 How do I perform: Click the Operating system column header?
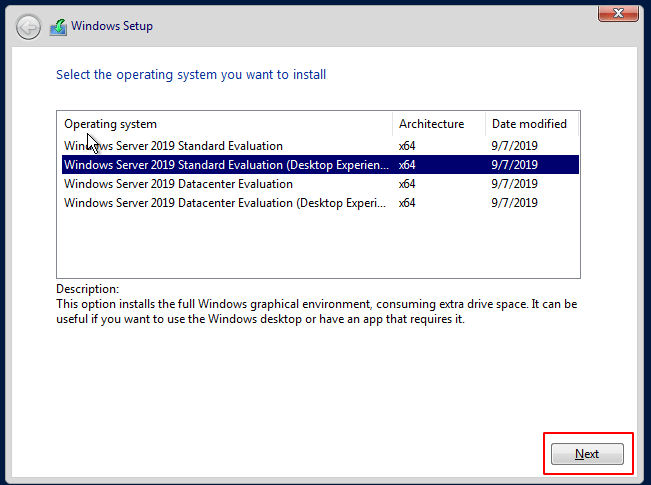point(226,124)
